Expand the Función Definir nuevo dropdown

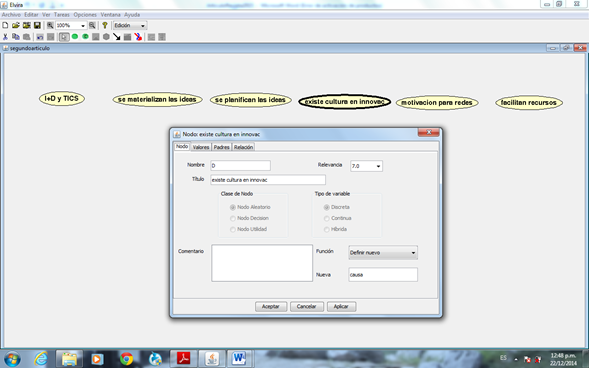point(383,253)
